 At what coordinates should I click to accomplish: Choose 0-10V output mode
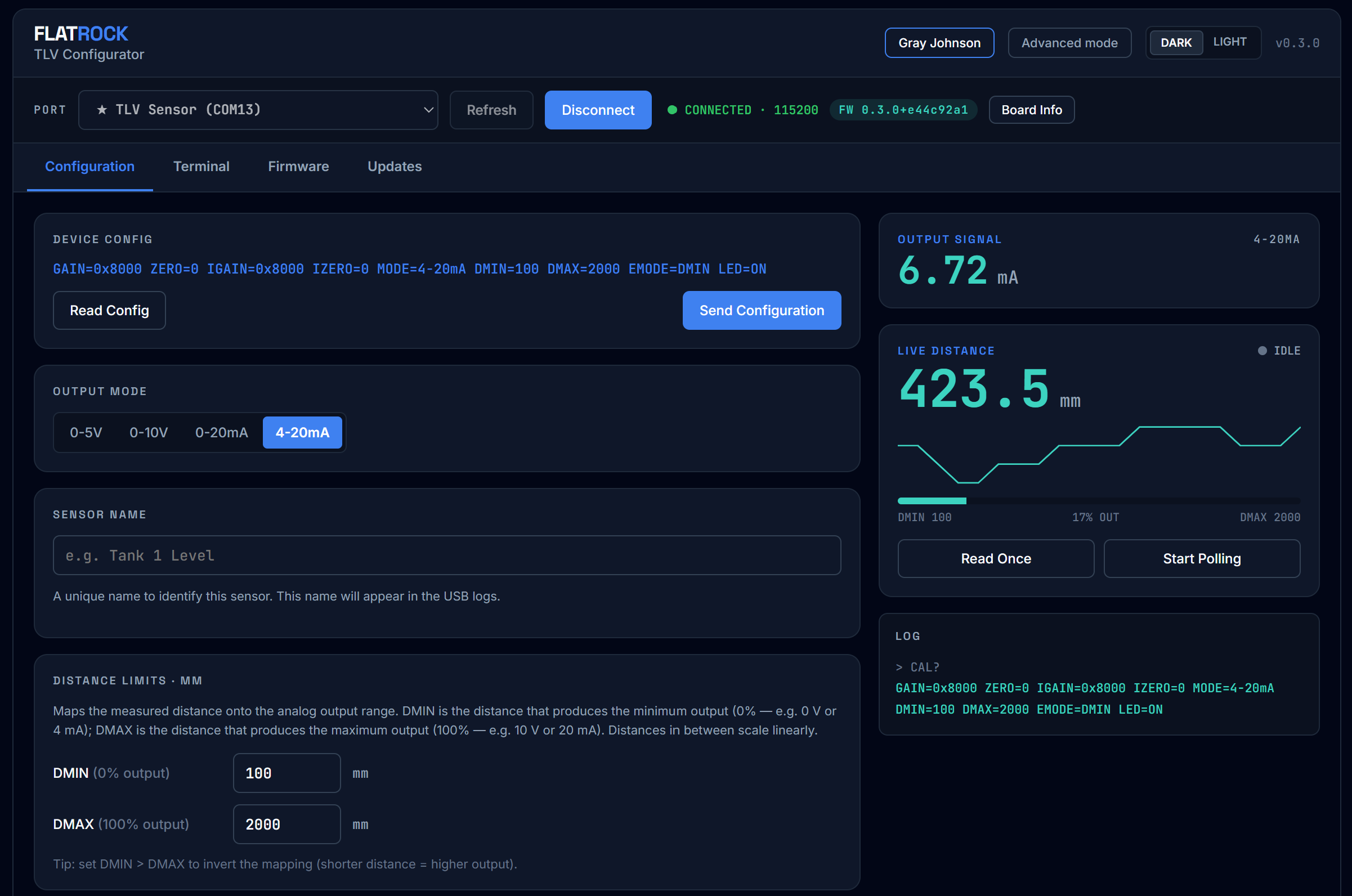[149, 433]
